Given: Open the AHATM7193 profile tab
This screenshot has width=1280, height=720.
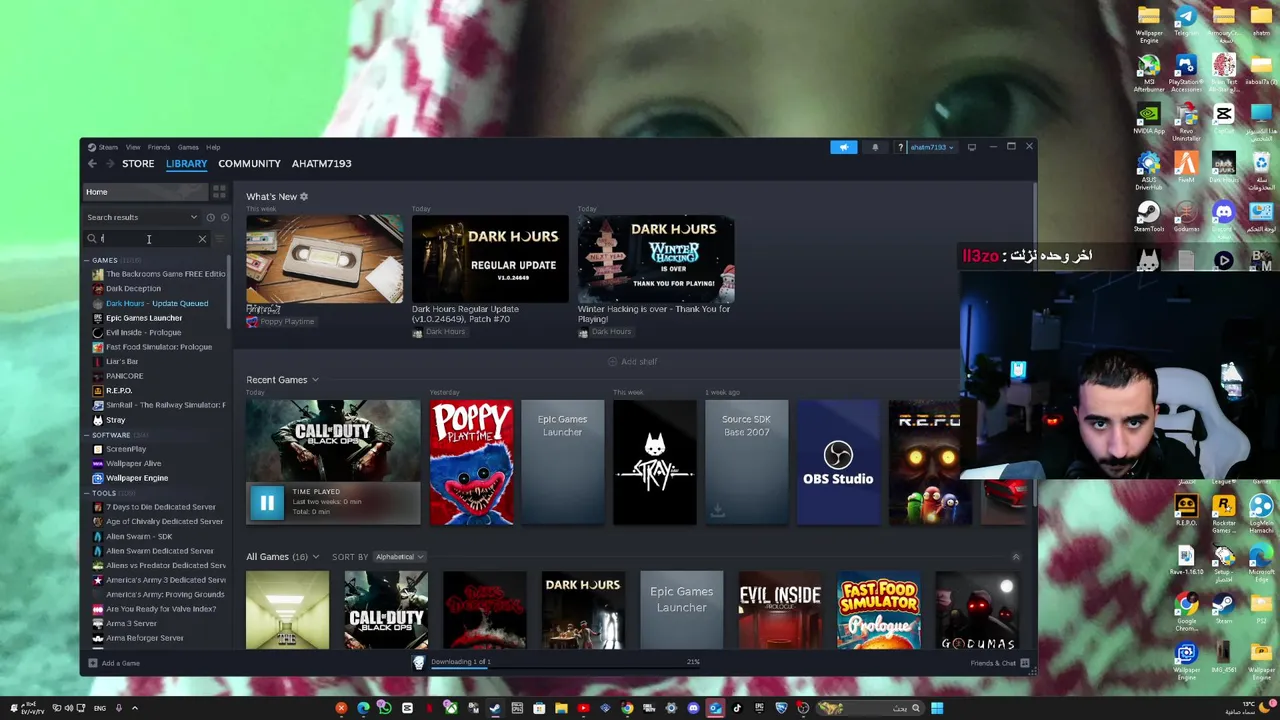Looking at the screenshot, I should [x=321, y=164].
